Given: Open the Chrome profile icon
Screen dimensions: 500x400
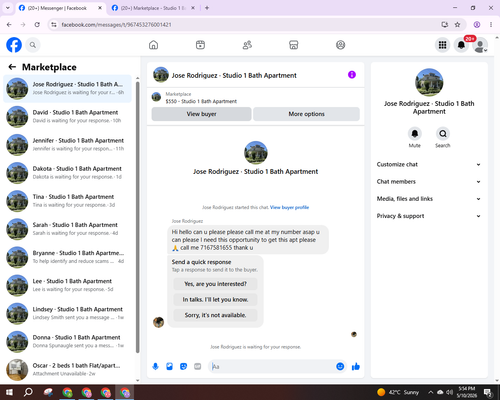Looking at the screenshot, I should (477, 25).
